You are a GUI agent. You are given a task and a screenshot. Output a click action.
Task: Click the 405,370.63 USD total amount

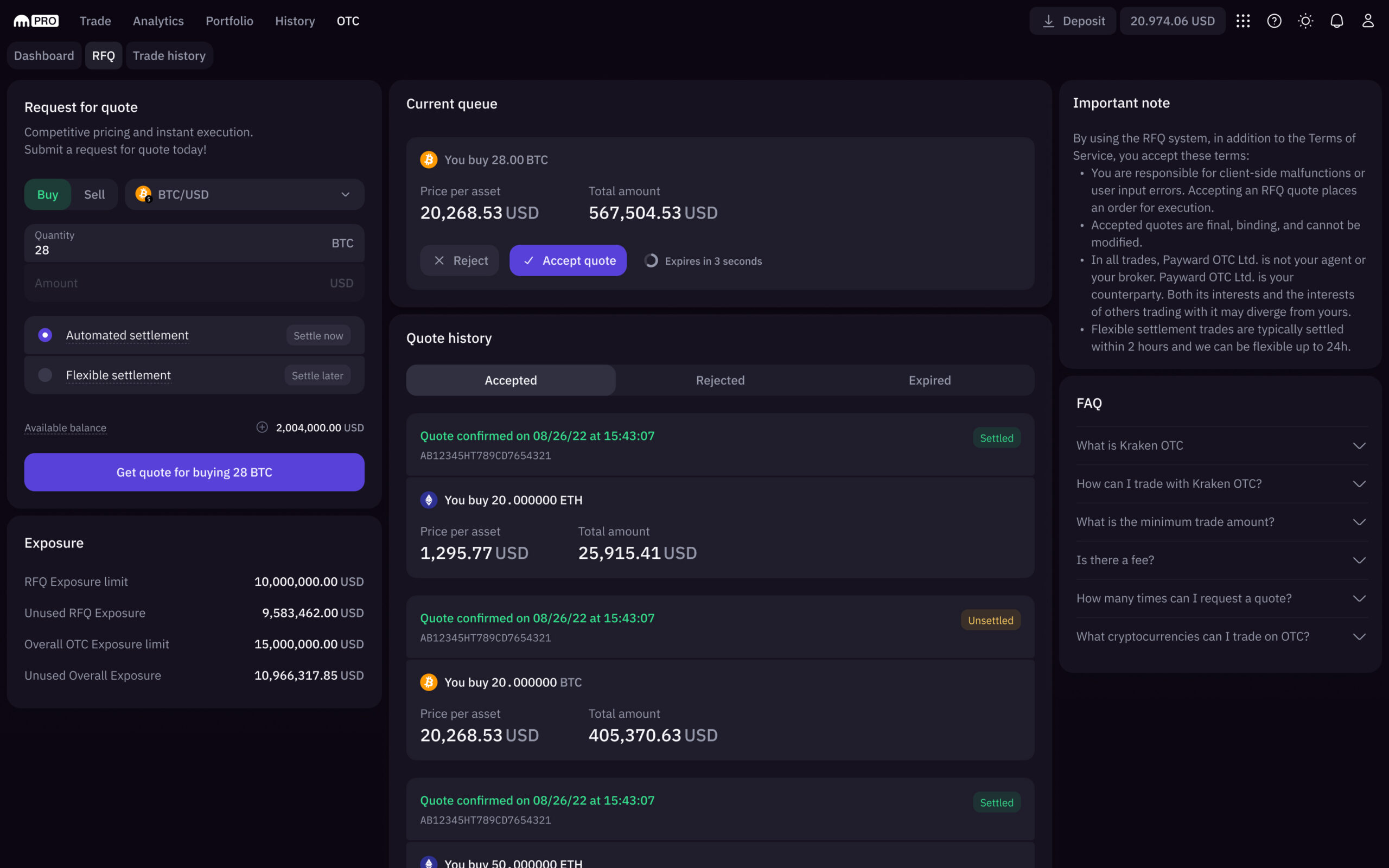[x=653, y=736]
